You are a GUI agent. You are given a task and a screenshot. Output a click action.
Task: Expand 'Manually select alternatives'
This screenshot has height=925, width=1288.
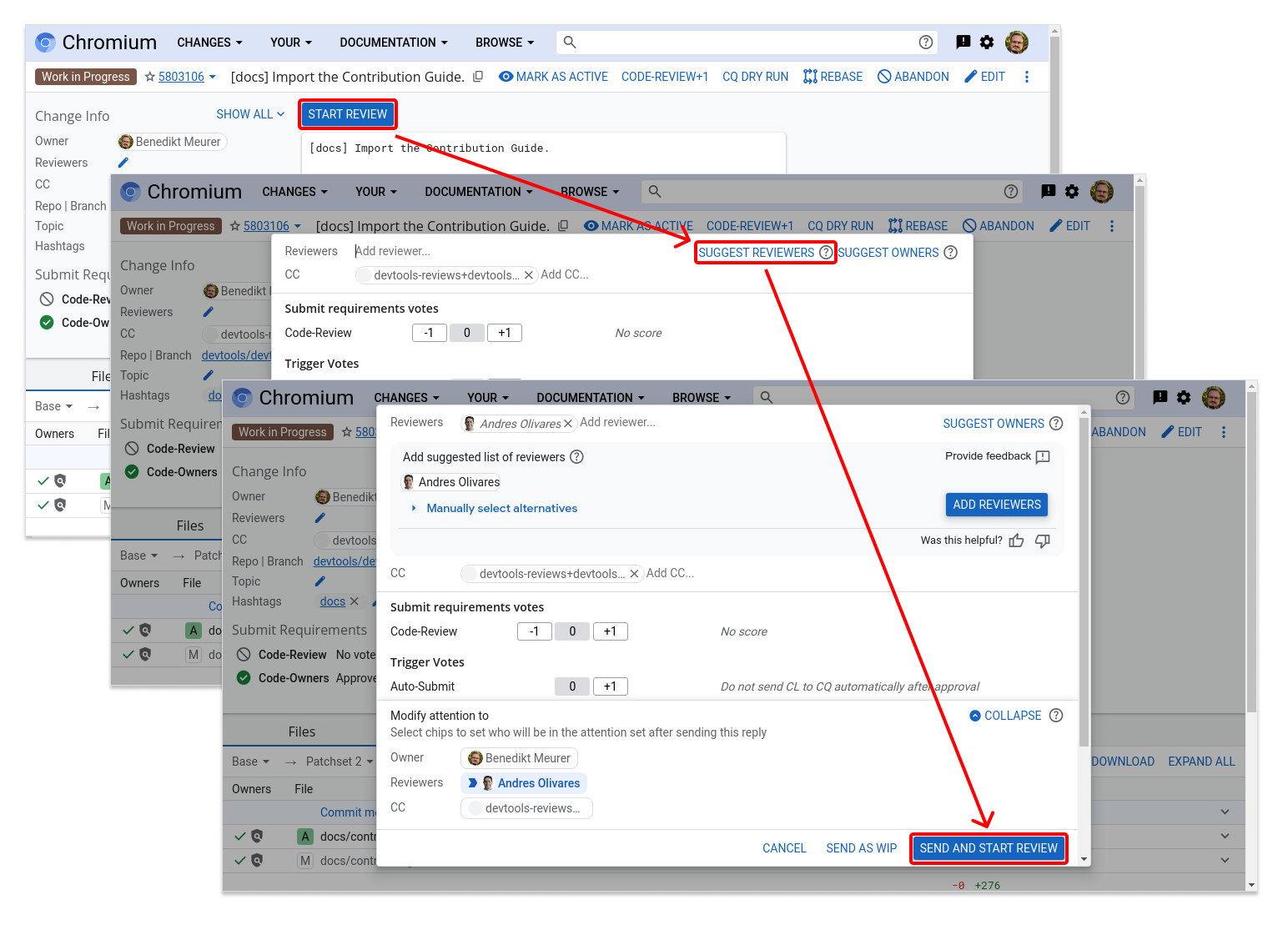point(501,508)
